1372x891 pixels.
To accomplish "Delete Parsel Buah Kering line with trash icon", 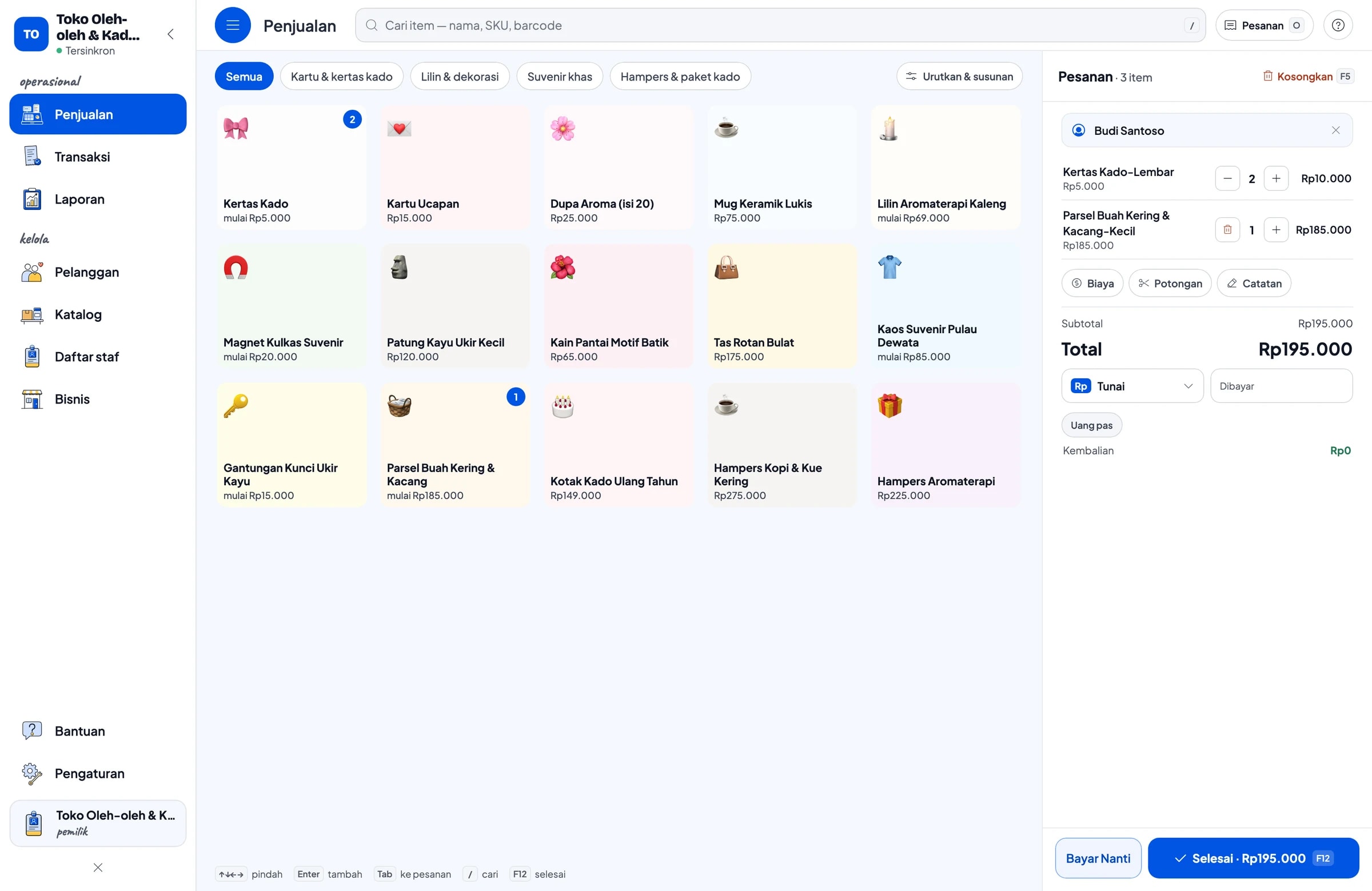I will point(1227,230).
